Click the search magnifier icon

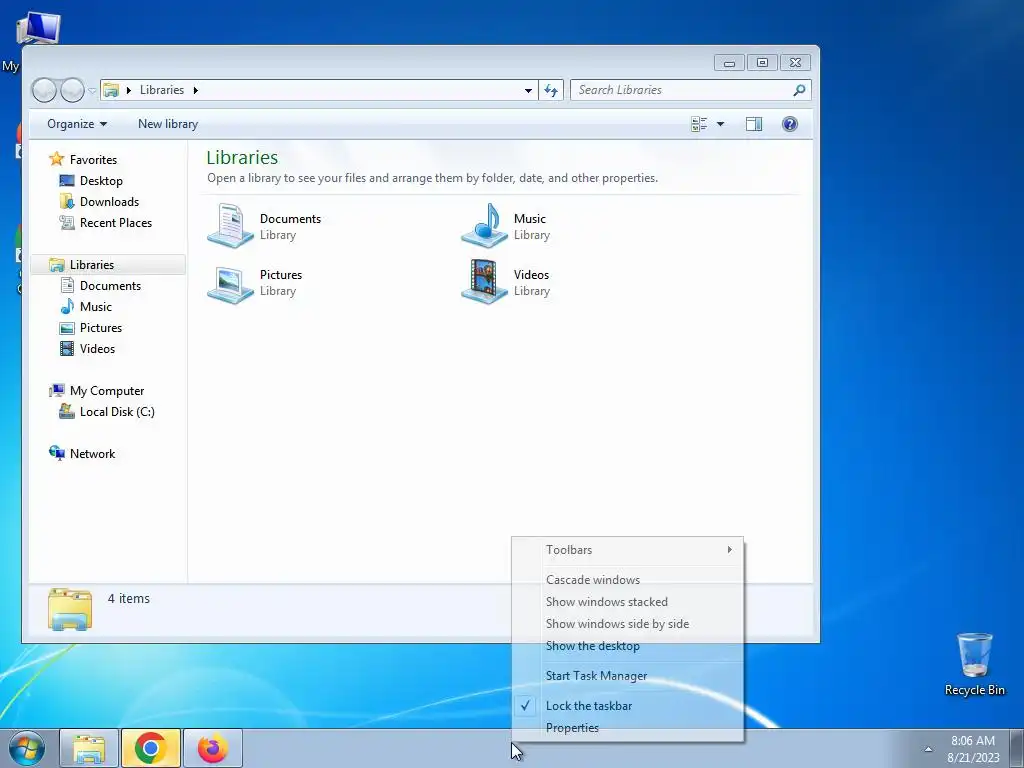[x=799, y=90]
